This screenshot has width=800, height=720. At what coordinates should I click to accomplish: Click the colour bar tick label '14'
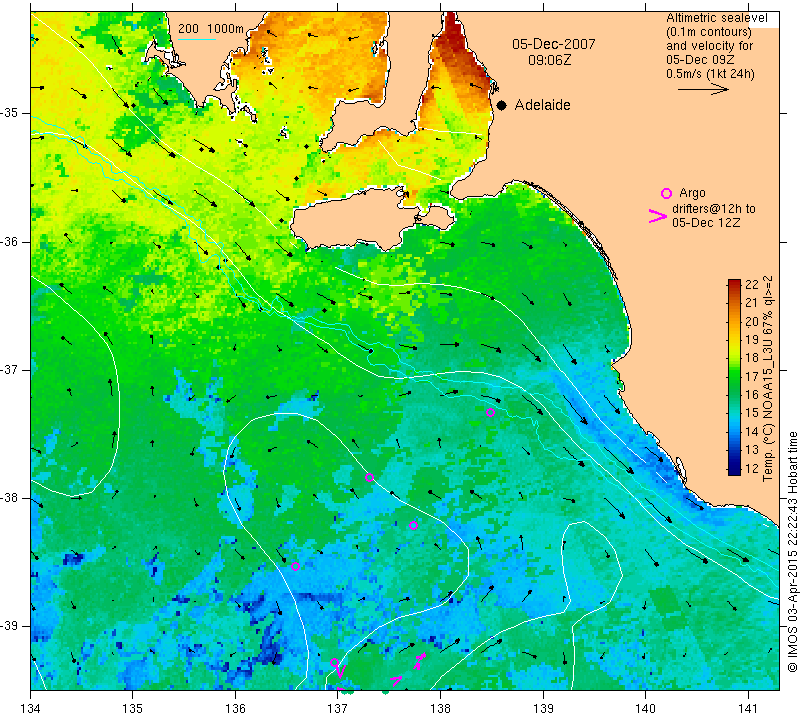(x=752, y=431)
